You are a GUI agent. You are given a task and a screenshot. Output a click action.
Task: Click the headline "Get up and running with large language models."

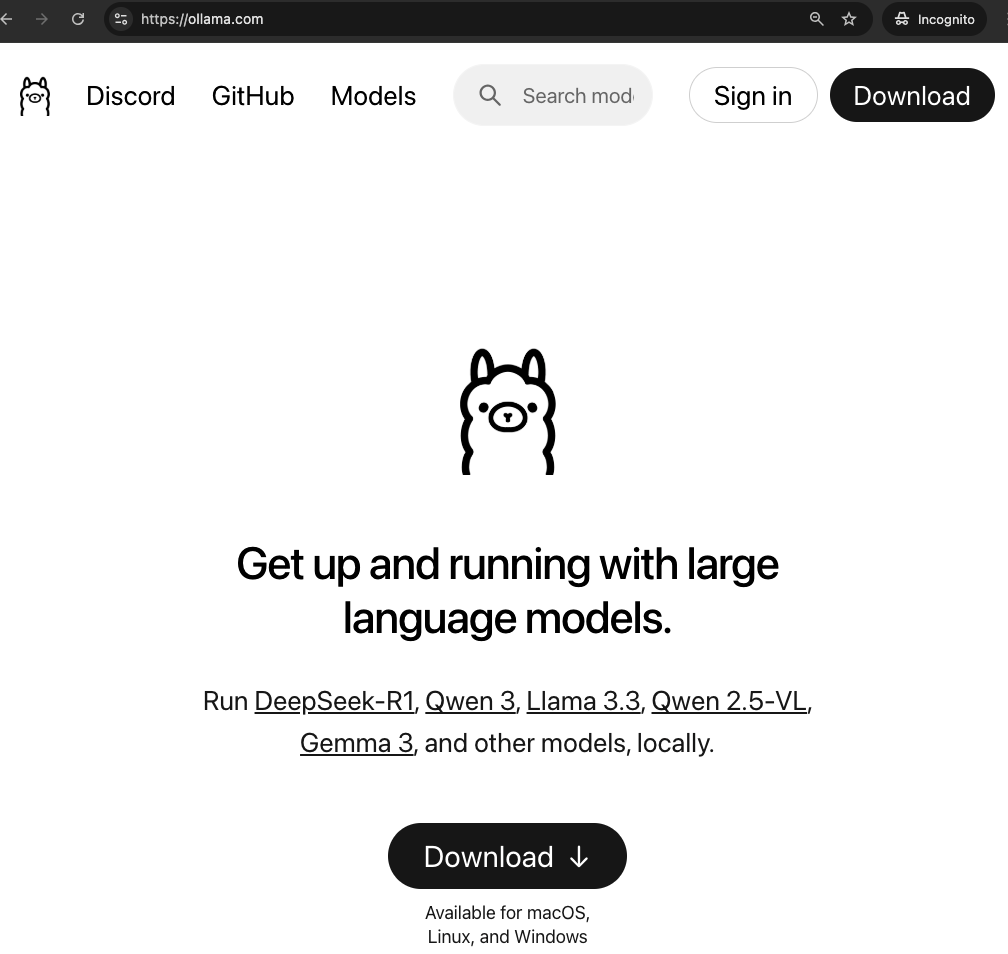click(508, 591)
